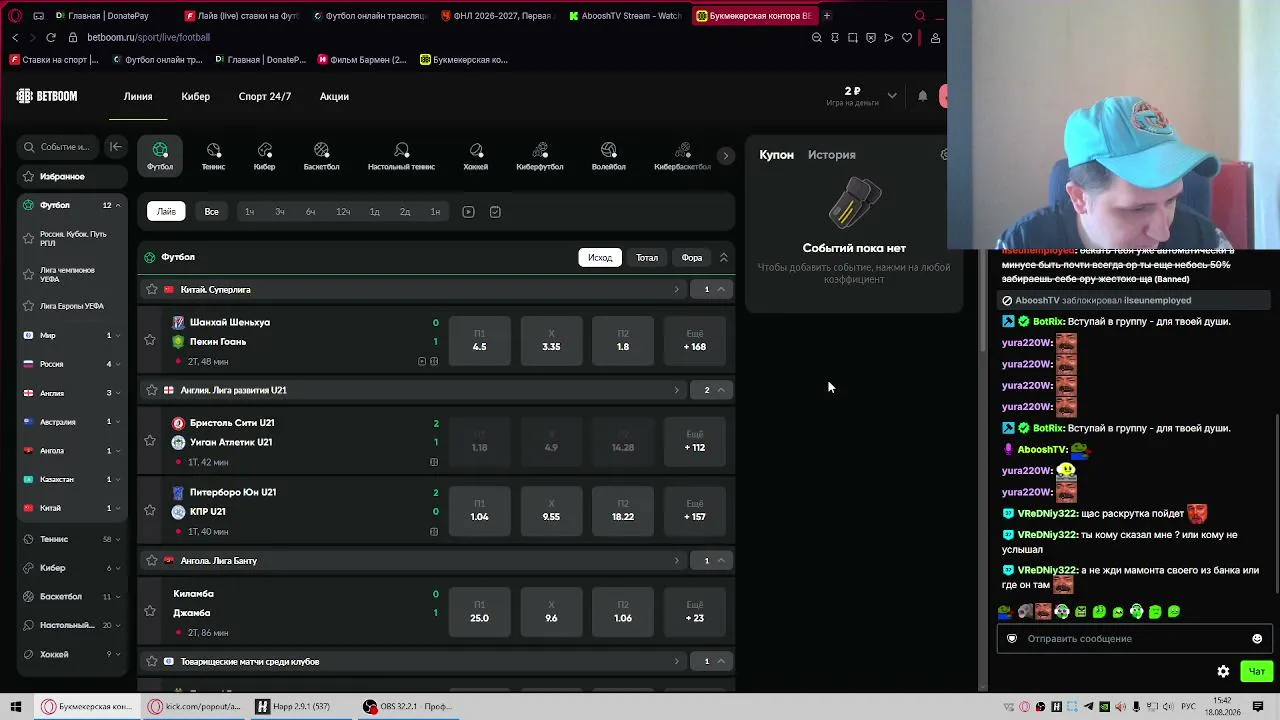Bet on П2 at 1.06 for Джамба
The image size is (1280, 720).
[623, 612]
